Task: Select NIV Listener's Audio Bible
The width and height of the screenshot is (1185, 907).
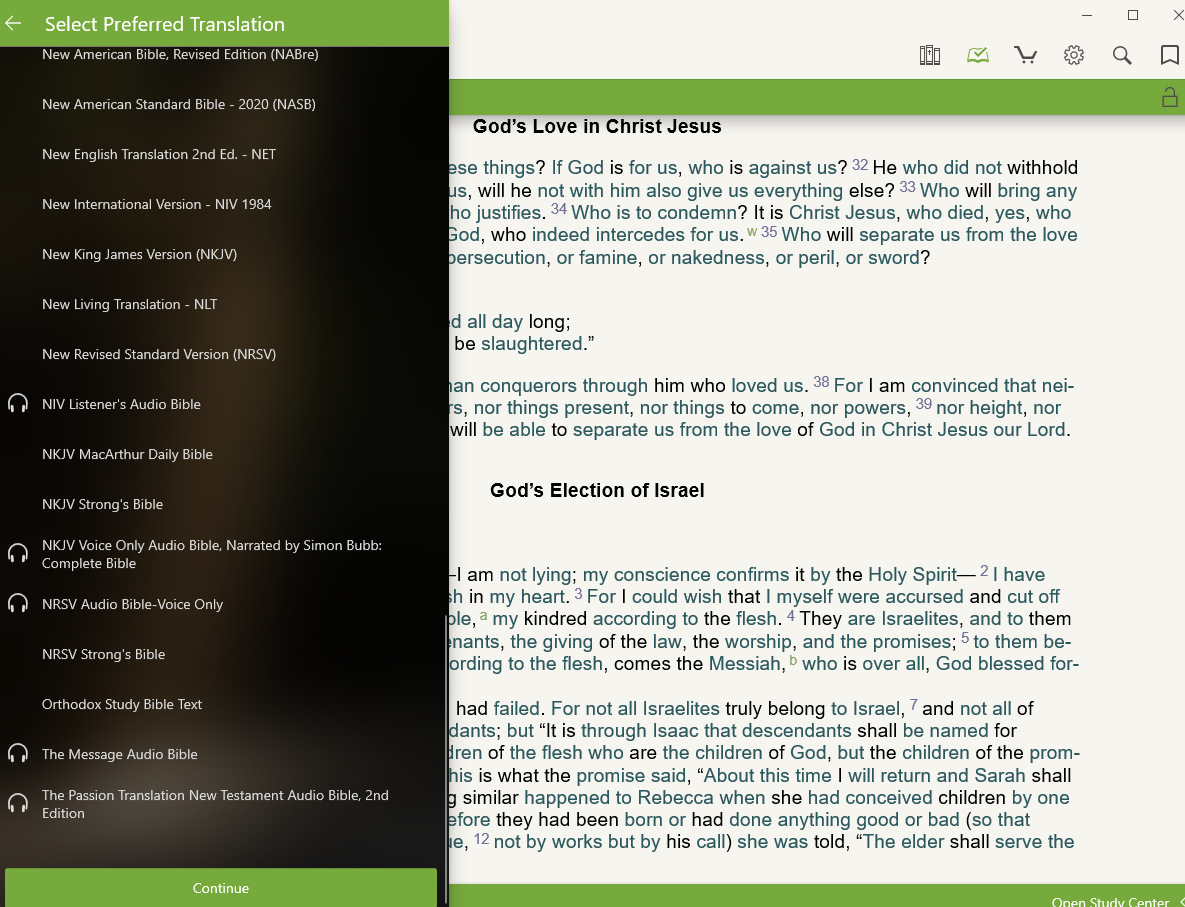Action: coord(121,404)
